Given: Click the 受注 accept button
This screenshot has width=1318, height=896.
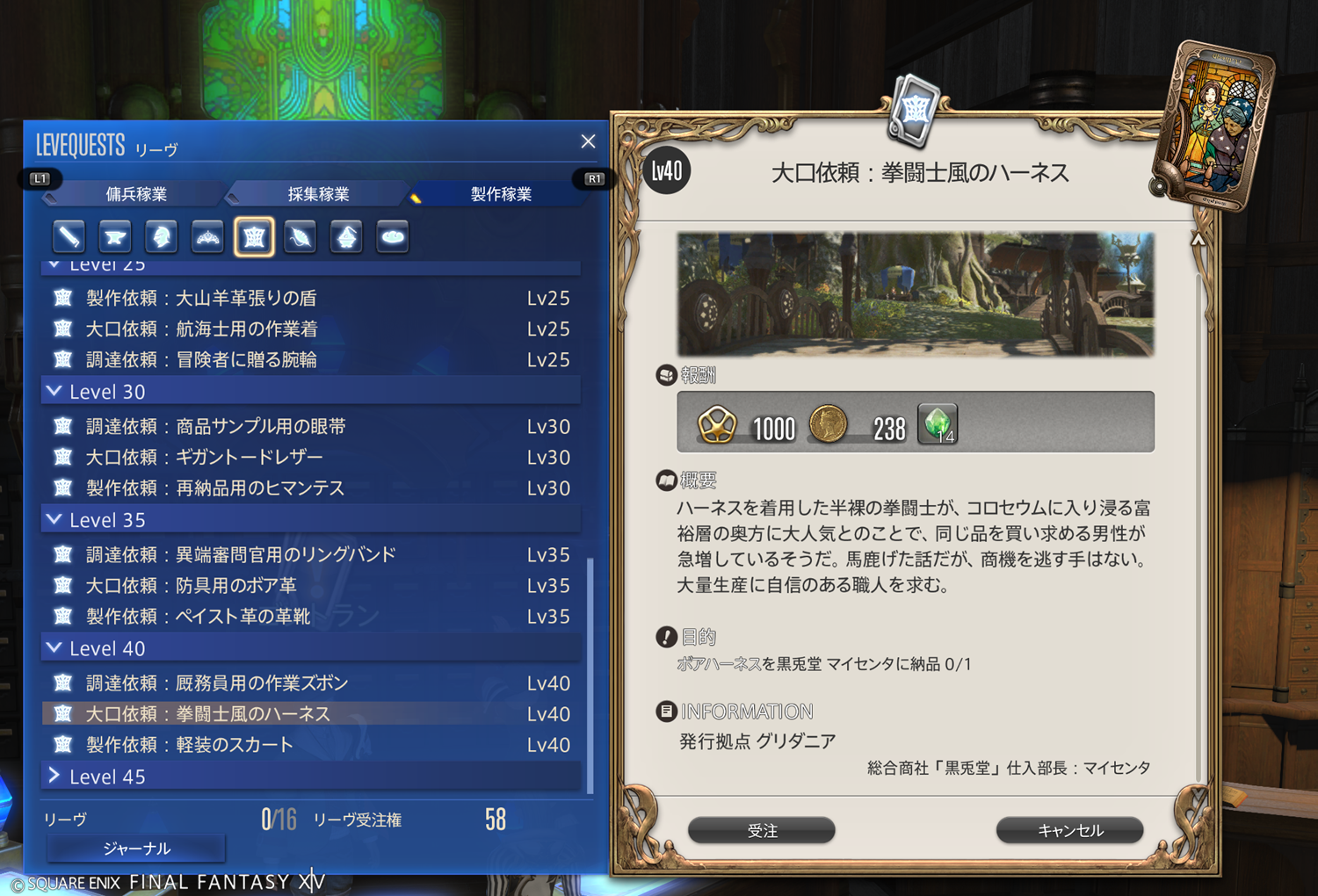Looking at the screenshot, I should (762, 830).
